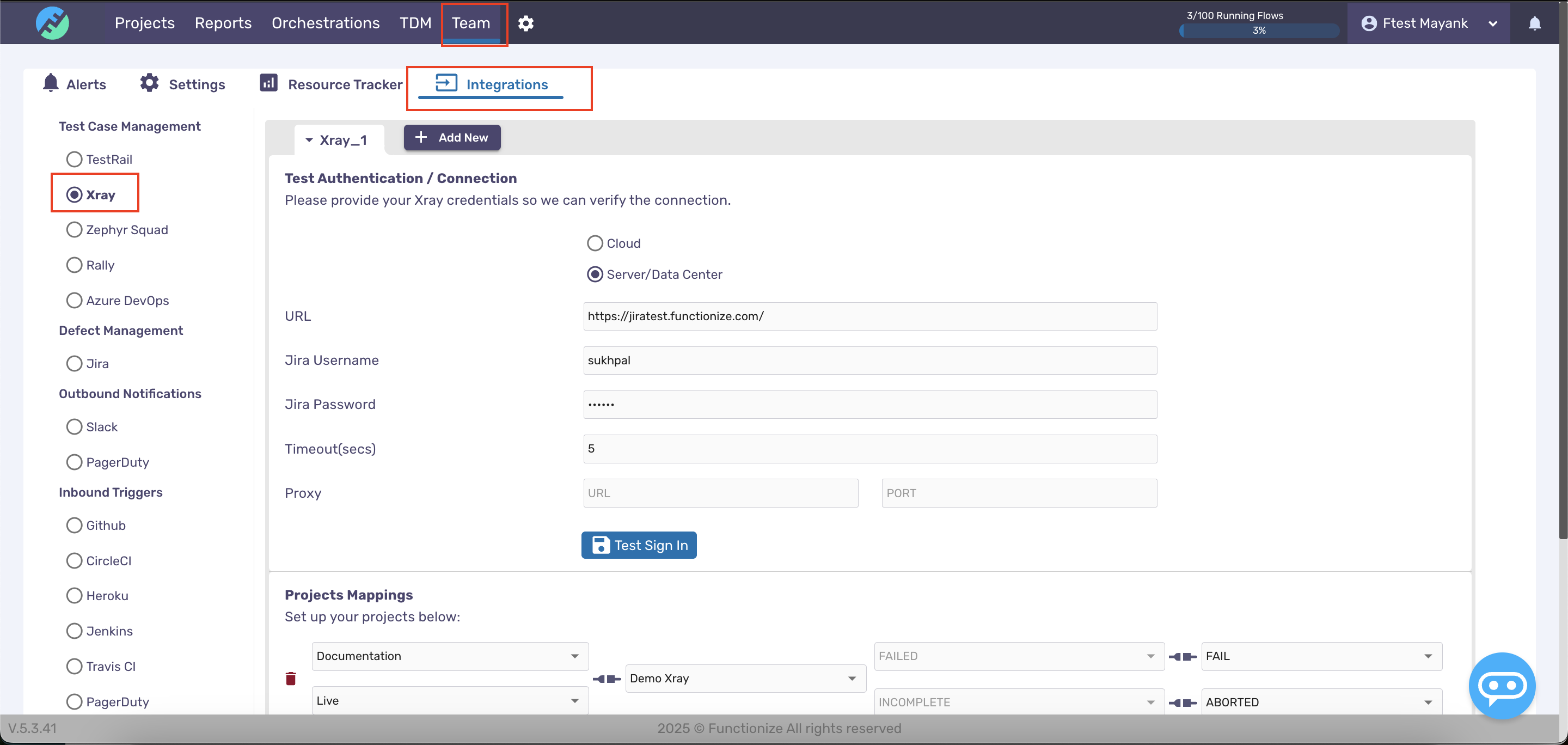Expand the Xray_1 tab dropdown arrow
This screenshot has height=745, width=1568.
pyautogui.click(x=309, y=141)
